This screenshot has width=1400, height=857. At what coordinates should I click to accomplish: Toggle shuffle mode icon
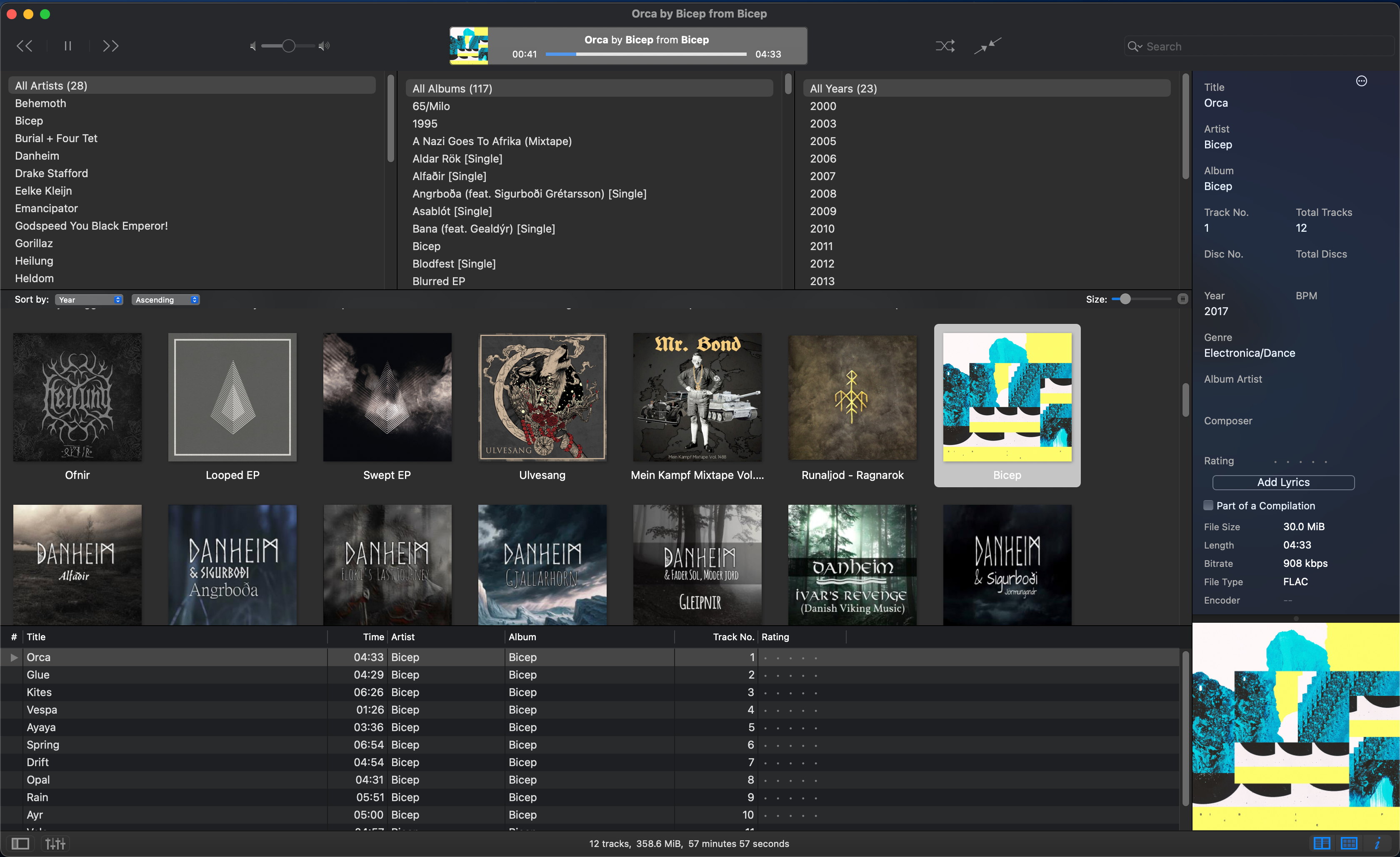pos(945,46)
